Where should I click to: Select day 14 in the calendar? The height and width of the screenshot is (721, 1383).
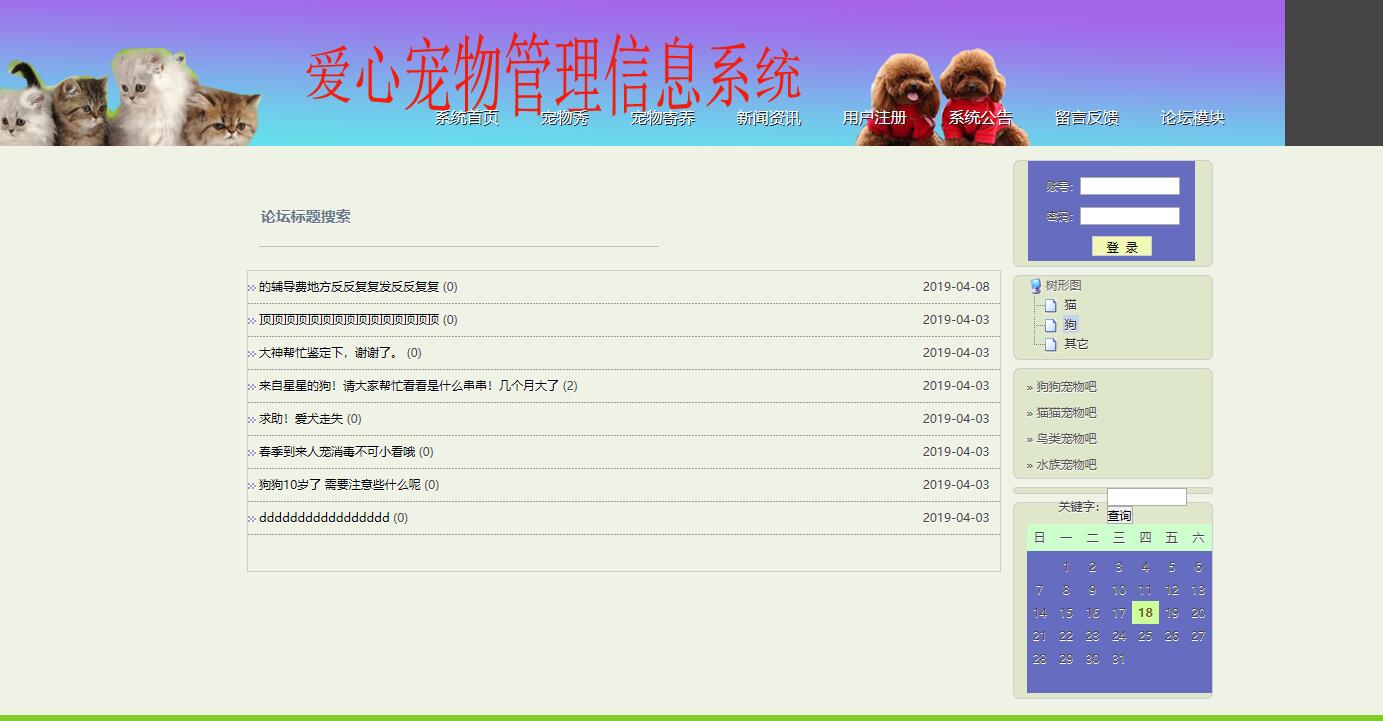coord(1040,613)
